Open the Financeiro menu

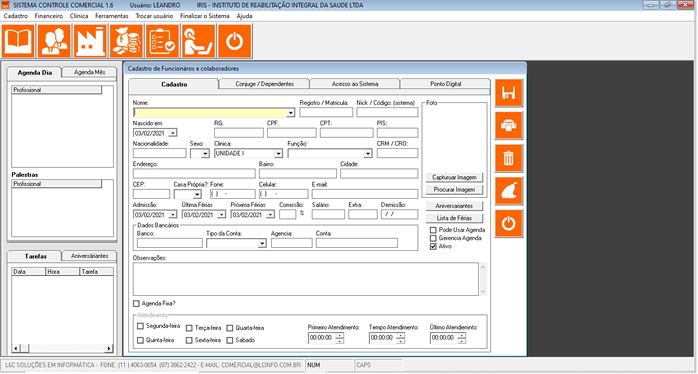tap(49, 16)
